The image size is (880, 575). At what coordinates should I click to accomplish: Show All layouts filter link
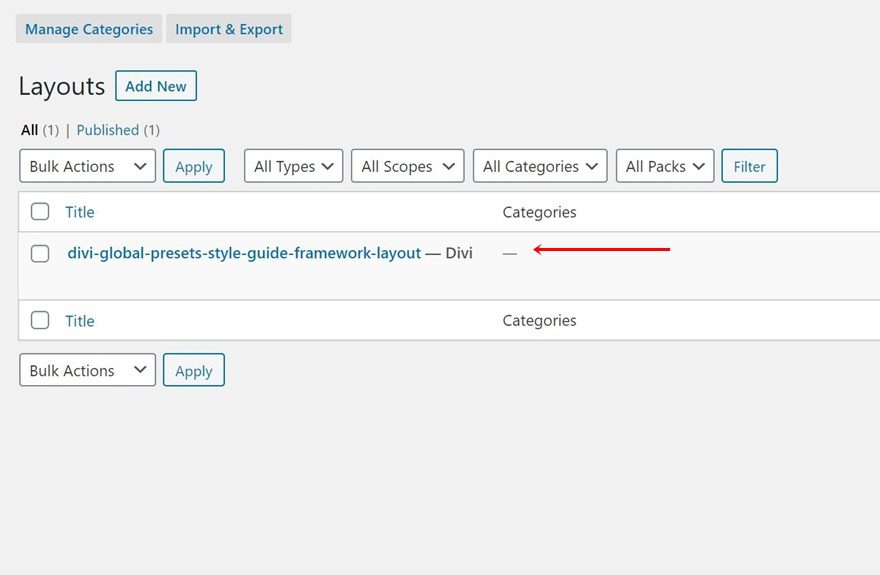[x=29, y=130]
